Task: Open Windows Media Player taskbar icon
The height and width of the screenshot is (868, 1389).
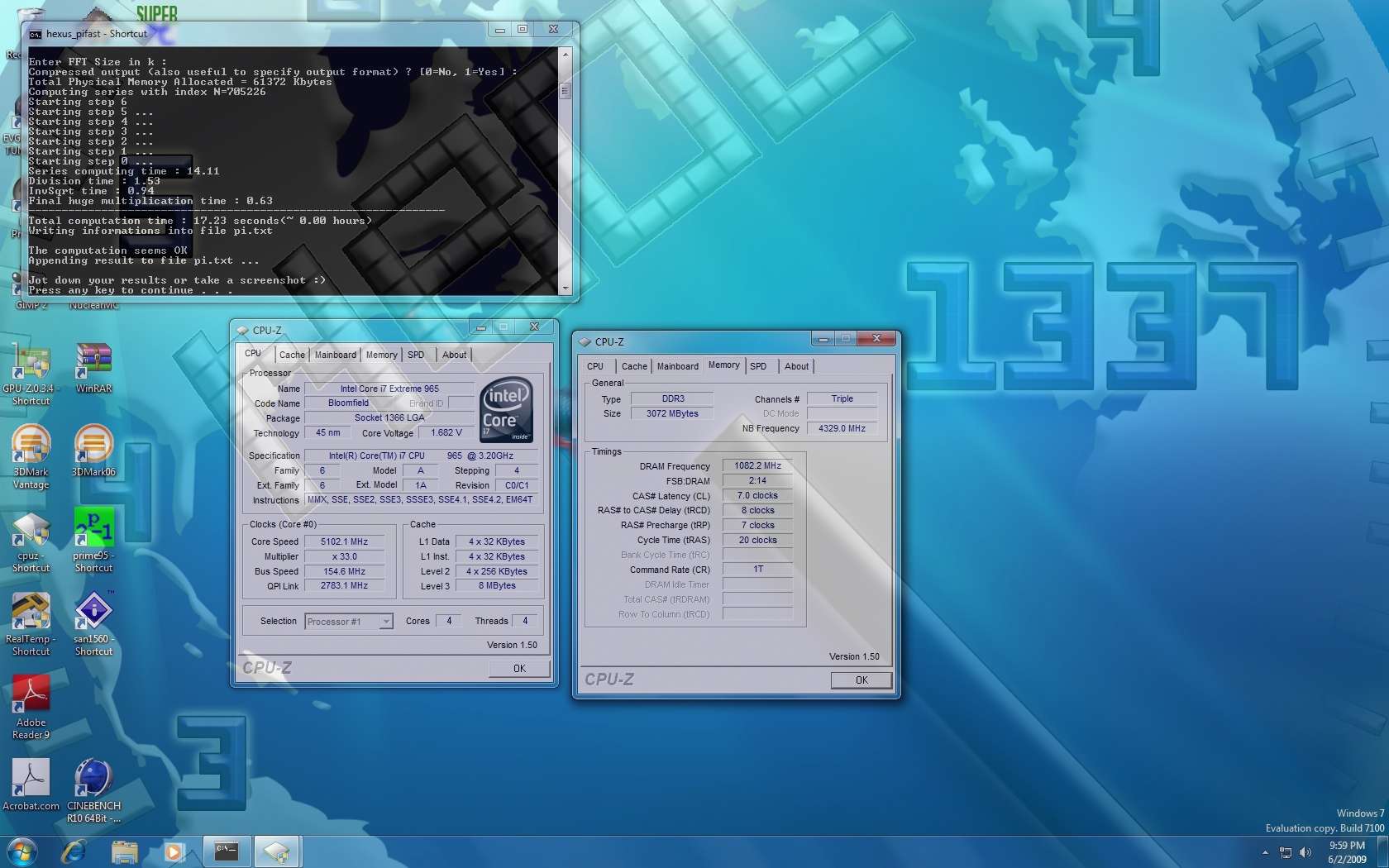Action: click(174, 851)
